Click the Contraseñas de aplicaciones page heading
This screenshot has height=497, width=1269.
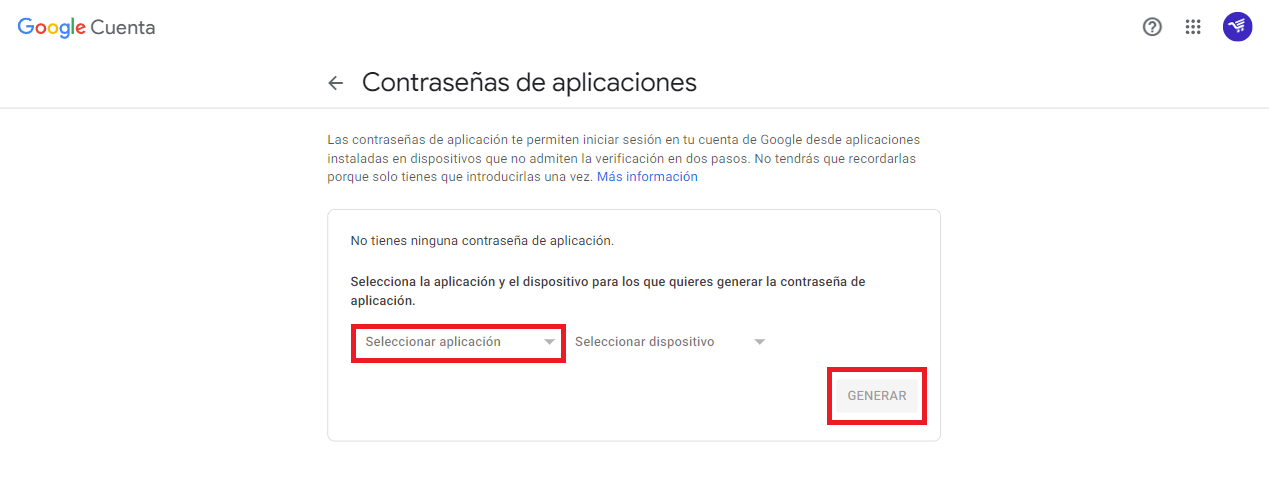(529, 82)
